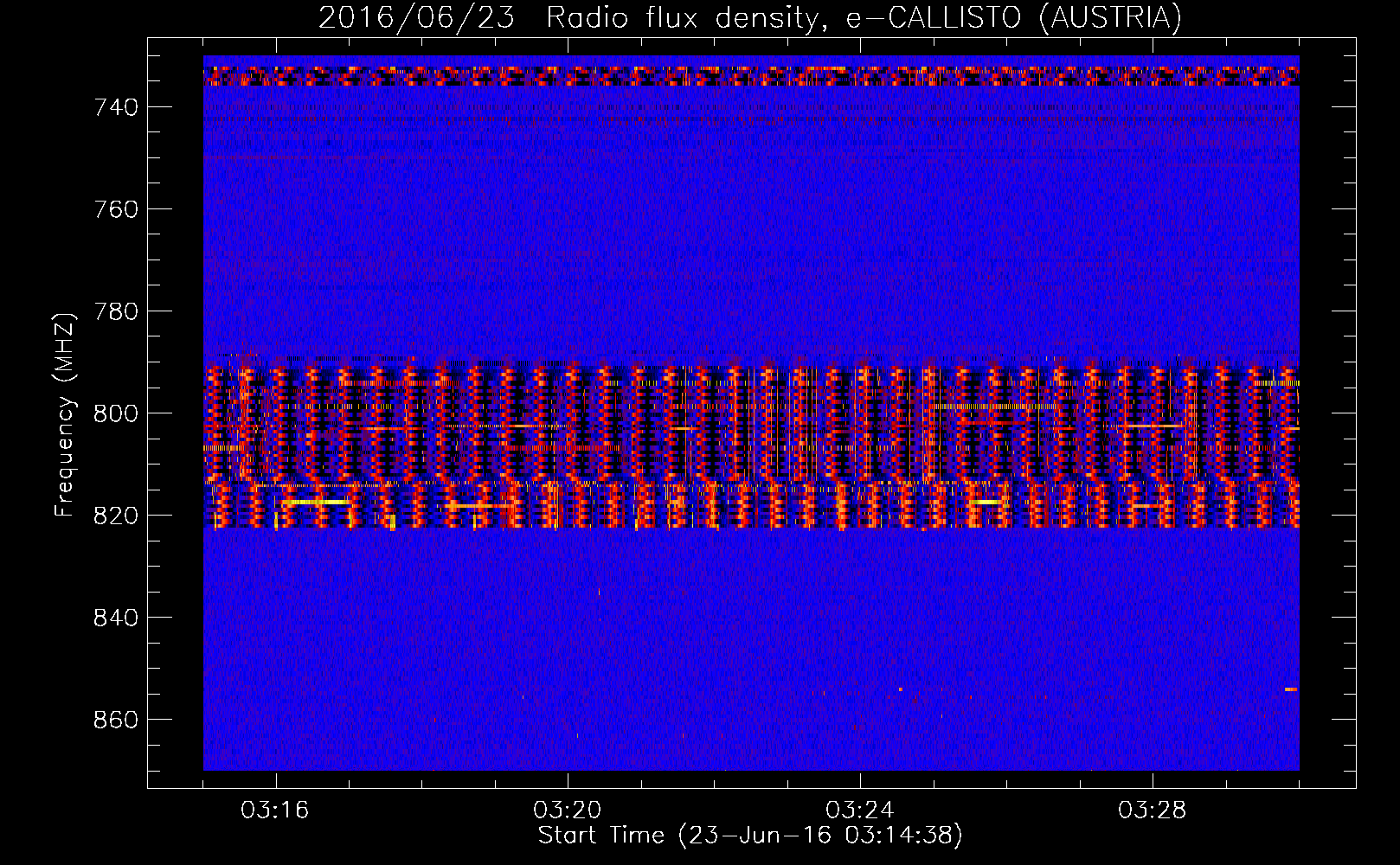Screen dimensions: 1400x865
Task: Click the 'Start Time (23-Jun-16 03:14:38)' label
Action: pos(750,836)
